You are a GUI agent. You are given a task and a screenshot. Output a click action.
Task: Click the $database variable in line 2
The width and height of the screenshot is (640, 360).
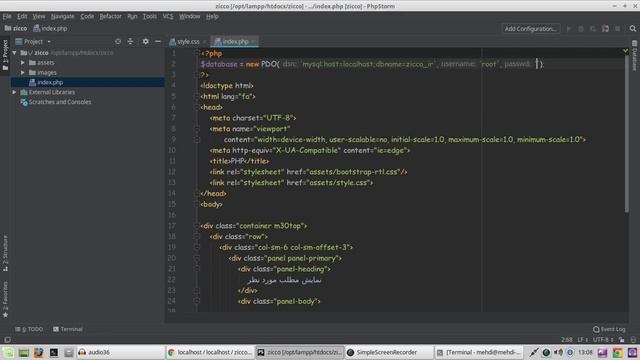[x=219, y=64]
